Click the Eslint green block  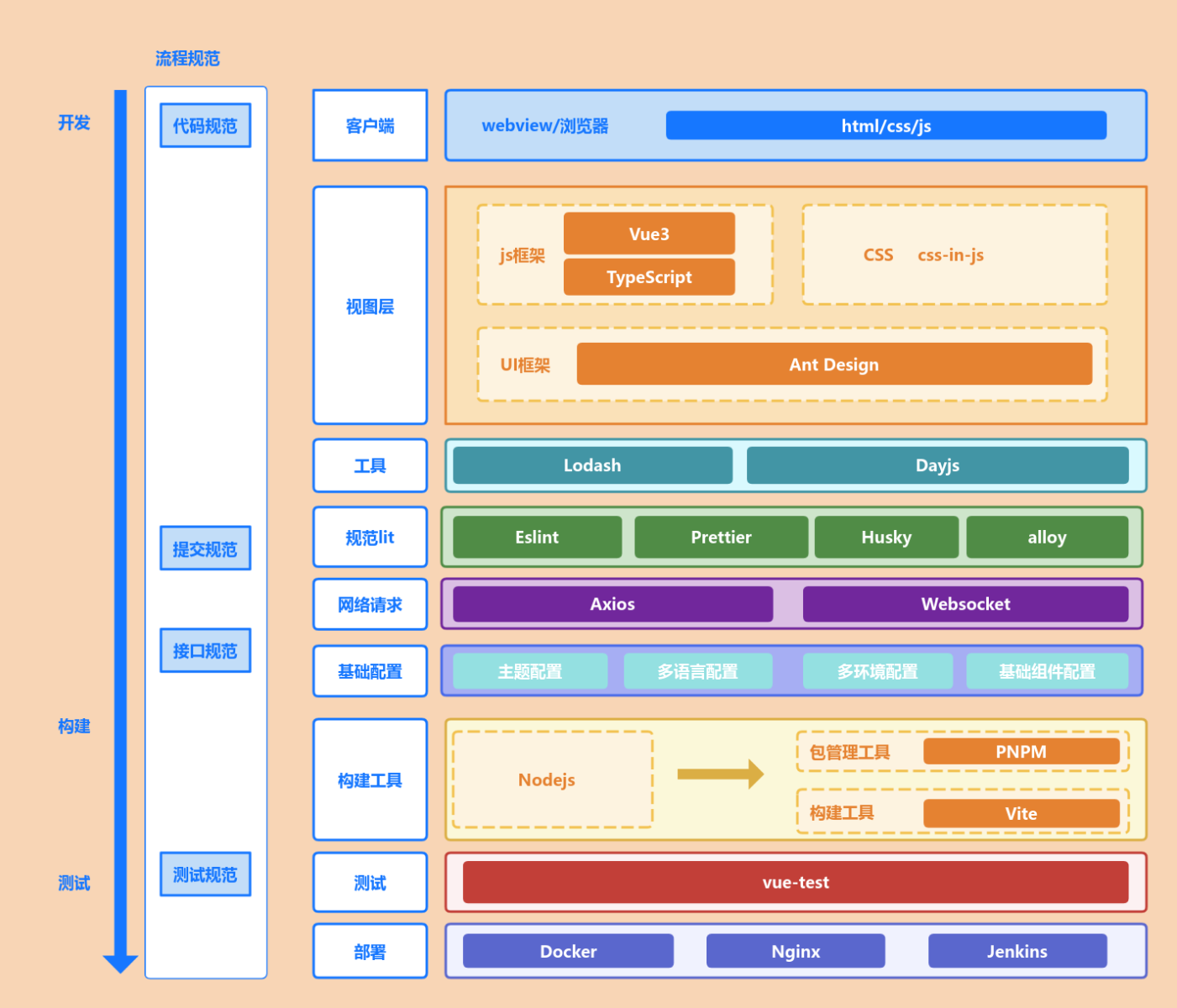pos(537,538)
